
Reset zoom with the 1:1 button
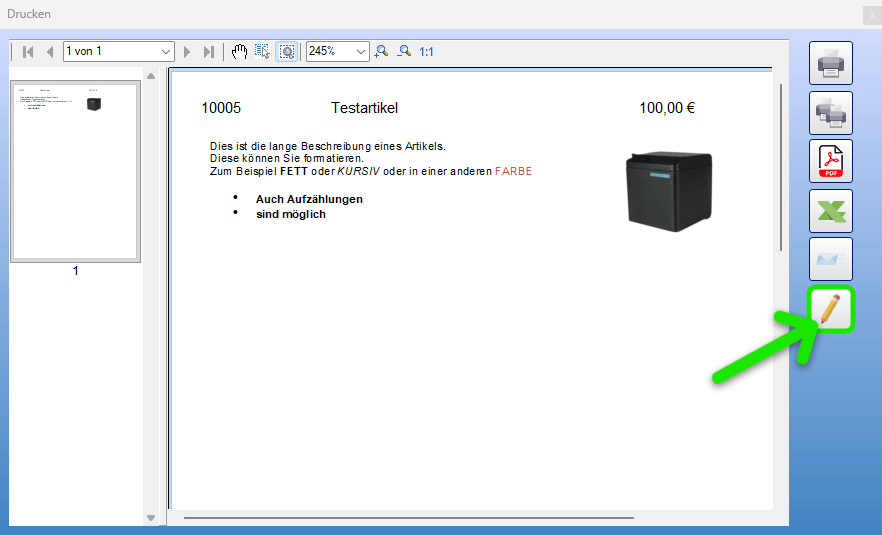pos(426,51)
